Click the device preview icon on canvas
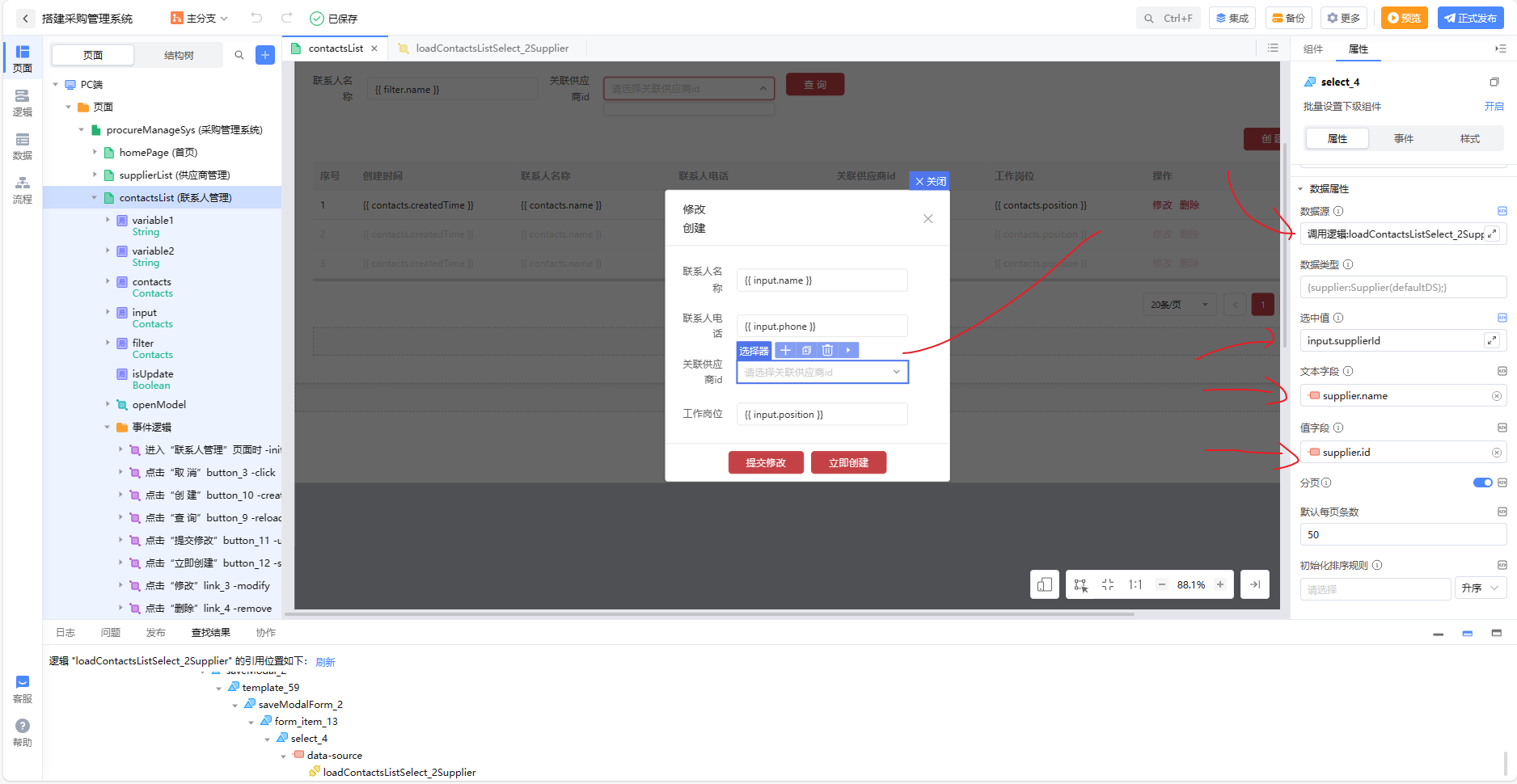Viewport: 1517px width, 784px height. pyautogui.click(x=1045, y=584)
